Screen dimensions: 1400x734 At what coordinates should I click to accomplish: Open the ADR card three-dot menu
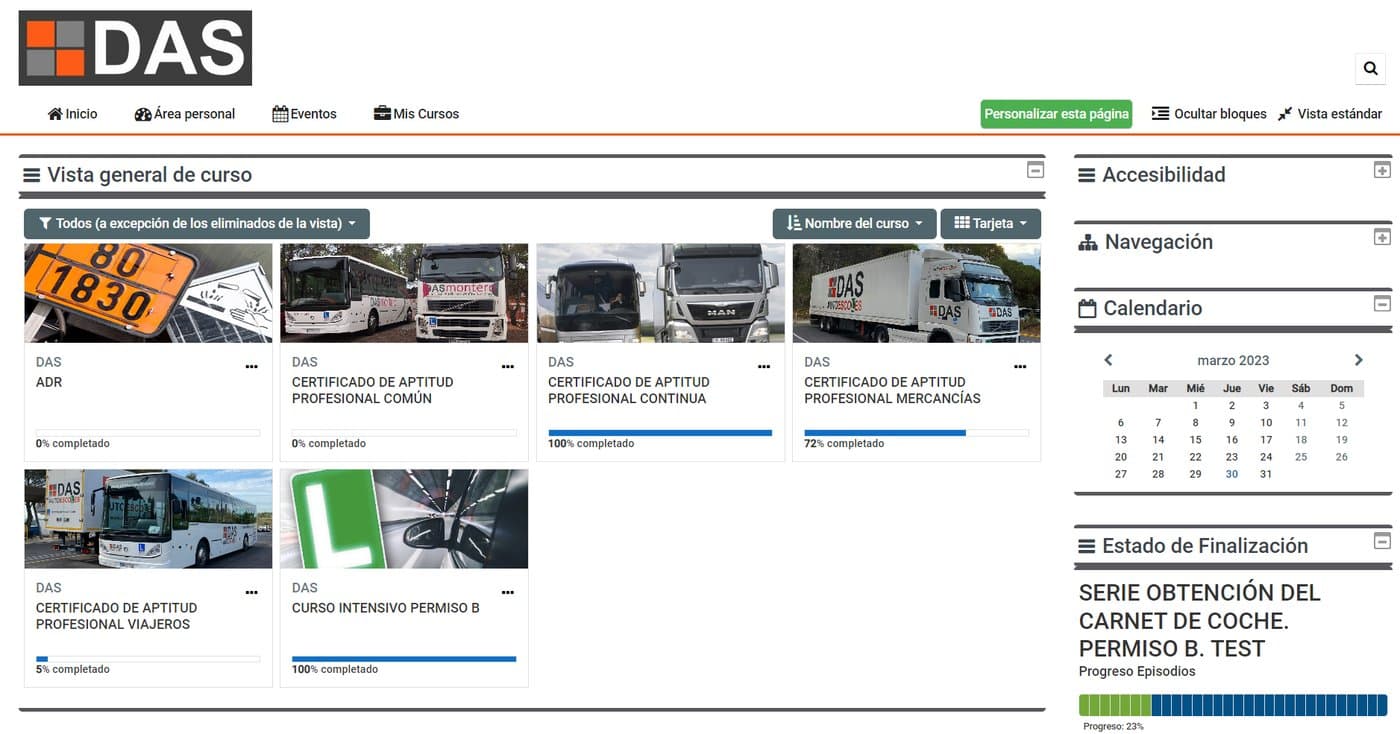pos(252,367)
